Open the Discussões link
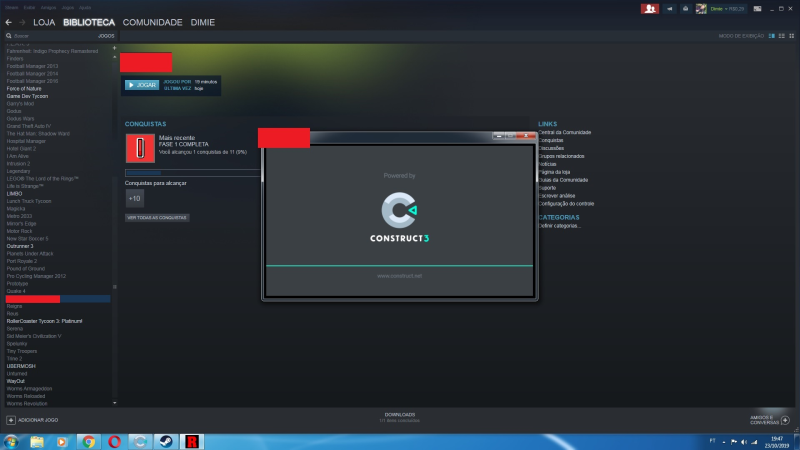Viewport: 800px width, 450px height. click(551, 148)
